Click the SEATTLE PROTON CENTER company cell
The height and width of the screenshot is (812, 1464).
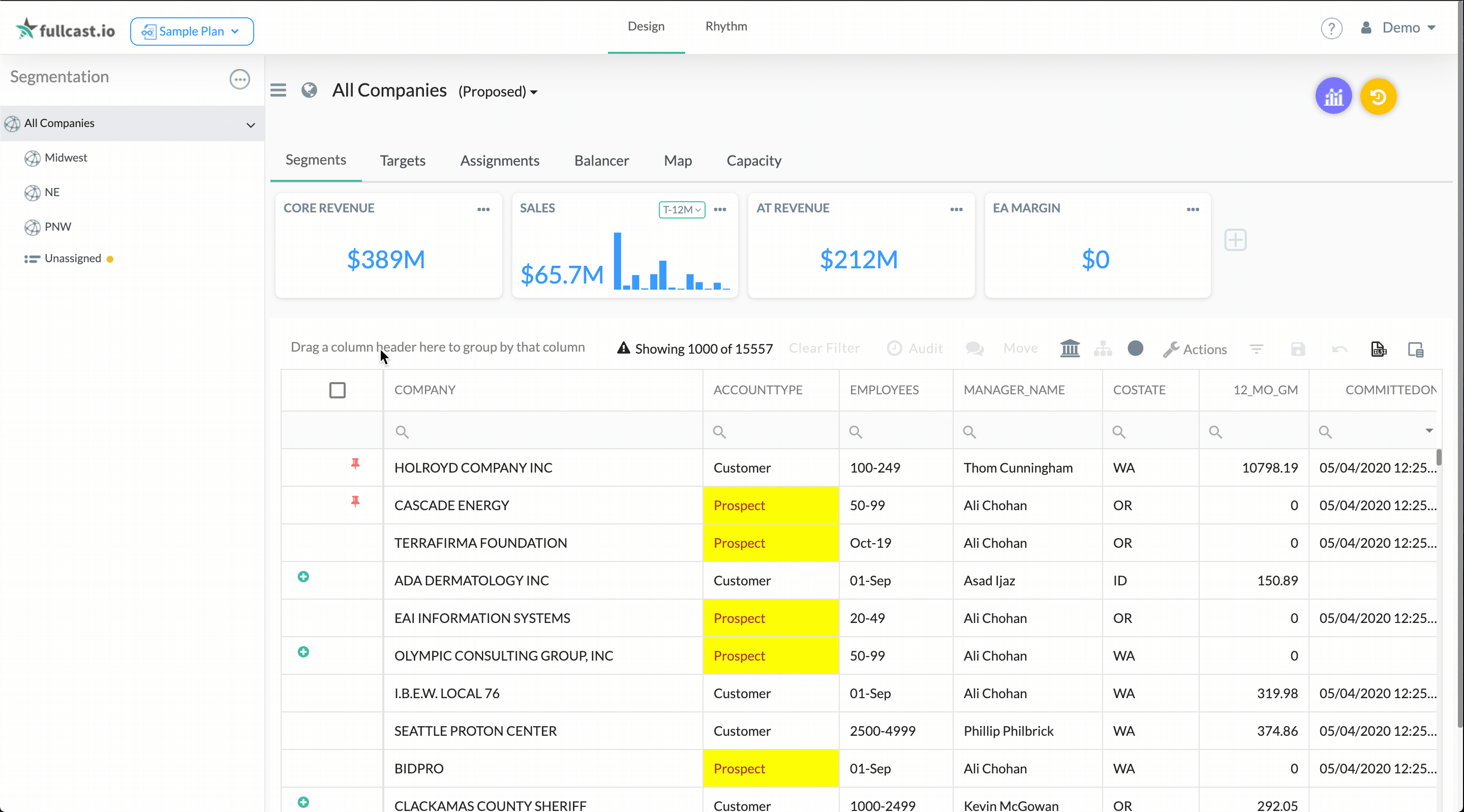coord(543,731)
